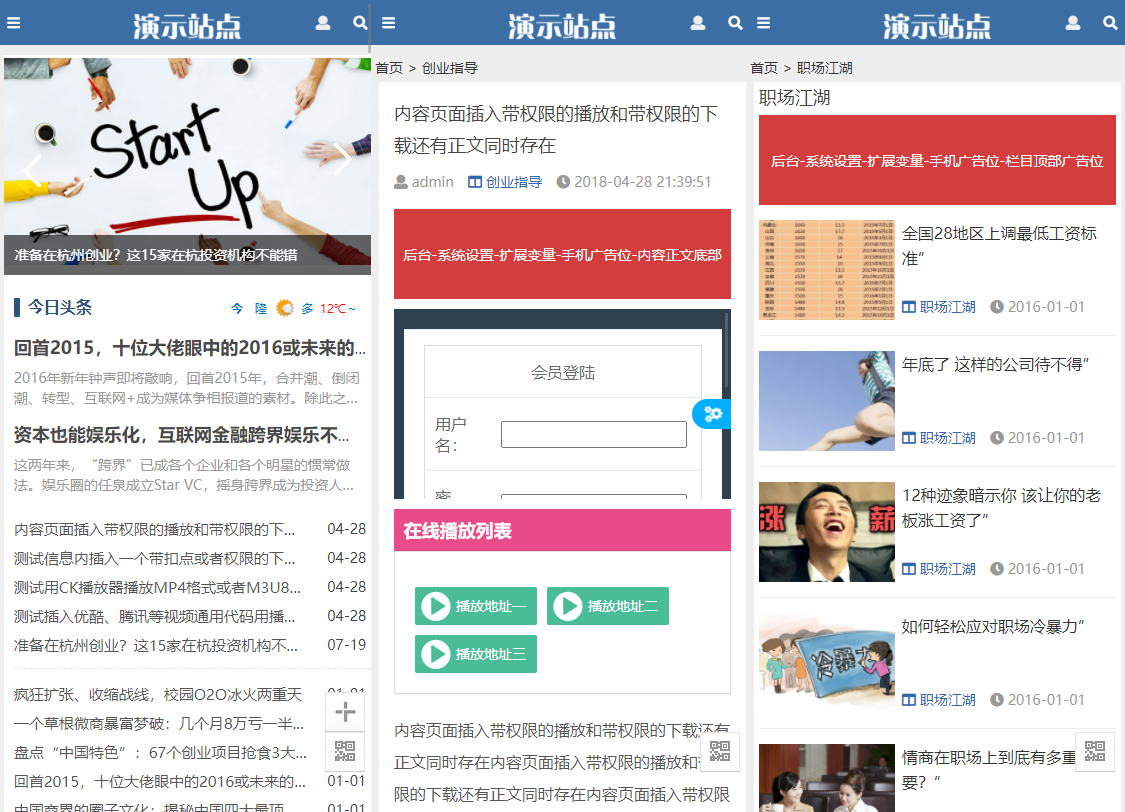Click admin author name

(433, 182)
